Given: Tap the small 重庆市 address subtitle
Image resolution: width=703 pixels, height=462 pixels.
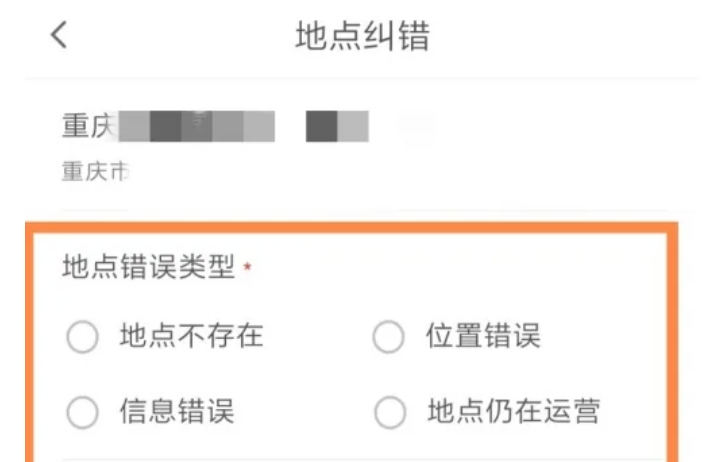Looking at the screenshot, I should tap(96, 171).
